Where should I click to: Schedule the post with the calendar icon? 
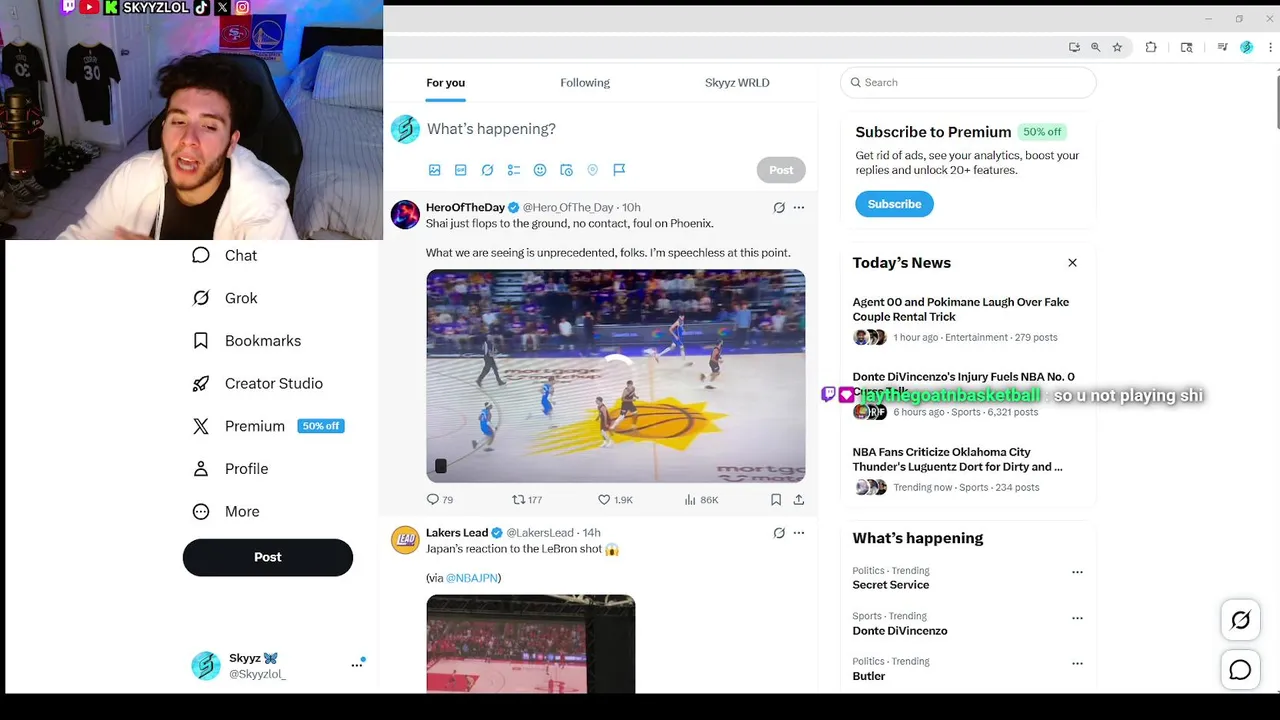566,170
